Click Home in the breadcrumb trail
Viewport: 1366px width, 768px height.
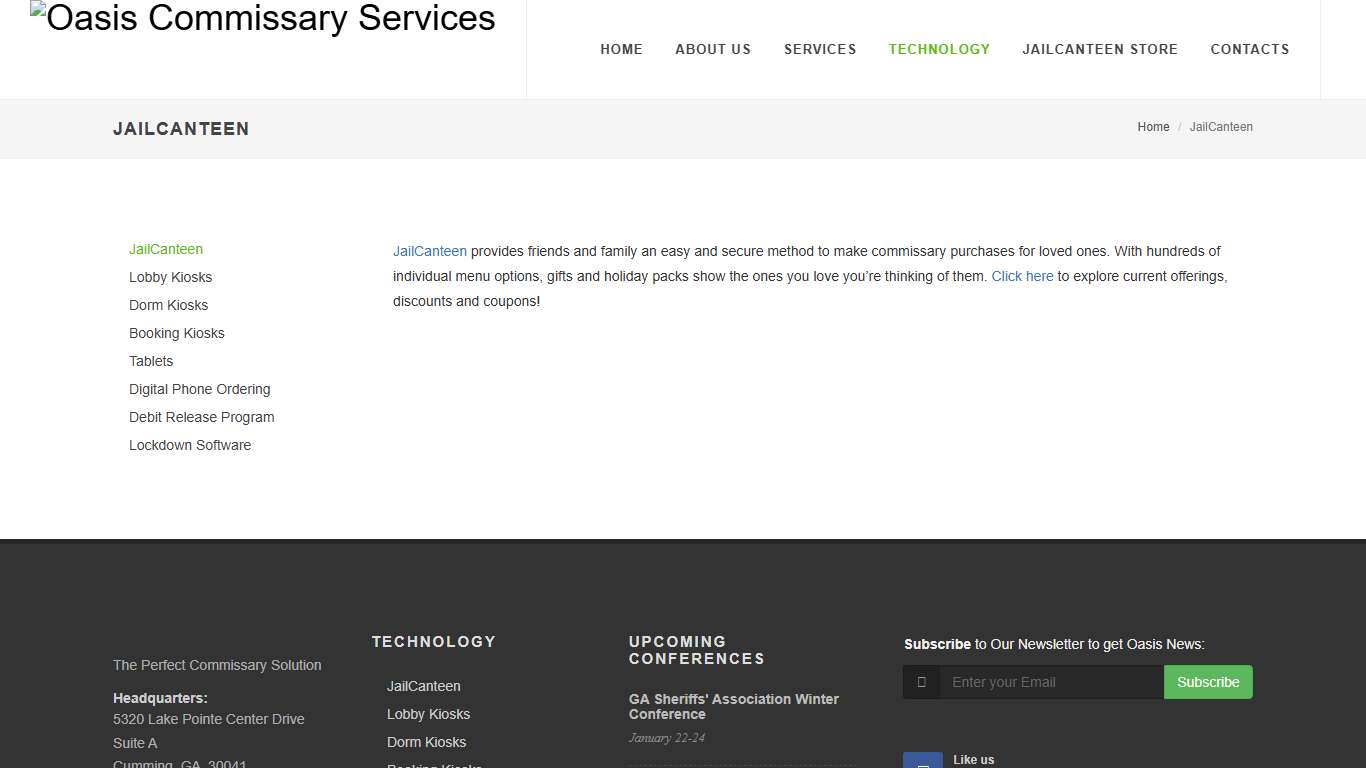(1153, 127)
